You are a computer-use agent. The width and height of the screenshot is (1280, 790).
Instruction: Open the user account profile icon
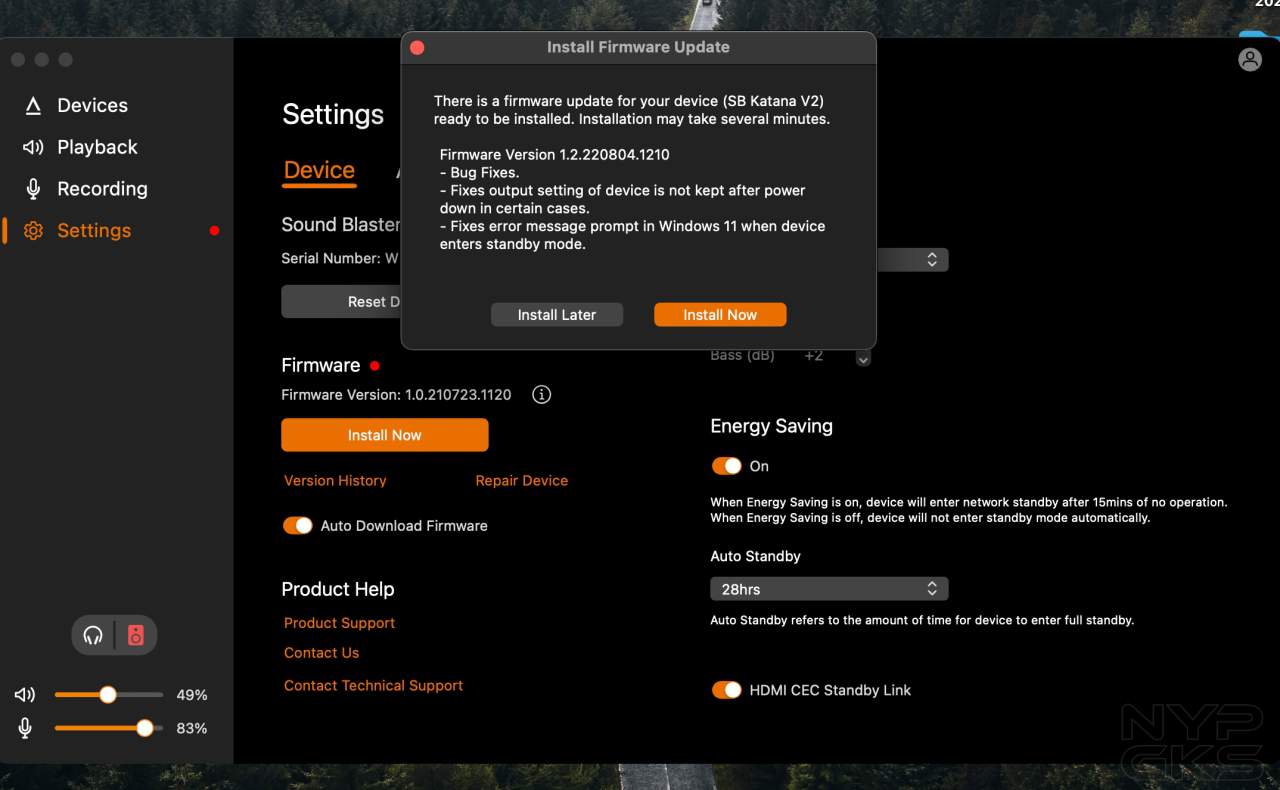(x=1250, y=59)
